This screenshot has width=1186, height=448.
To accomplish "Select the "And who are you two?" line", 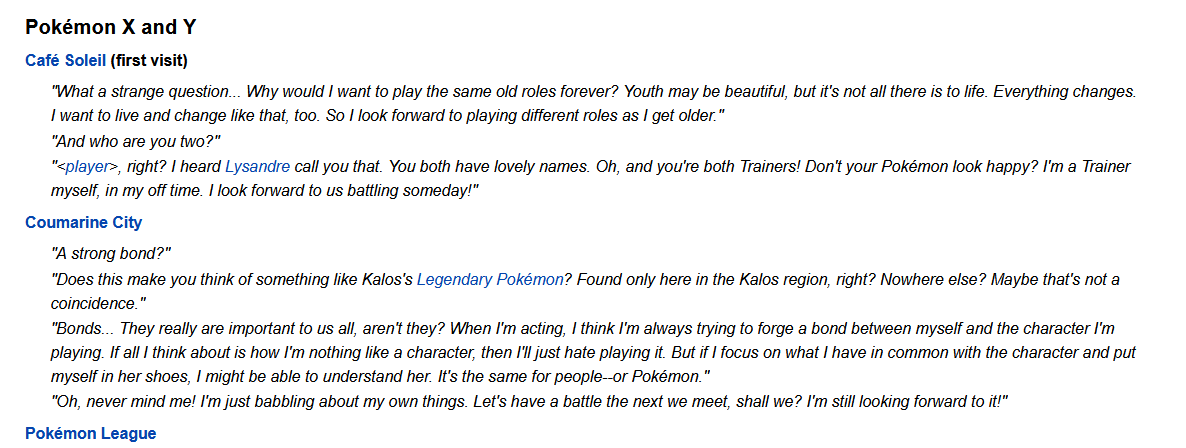I will pos(136,141).
